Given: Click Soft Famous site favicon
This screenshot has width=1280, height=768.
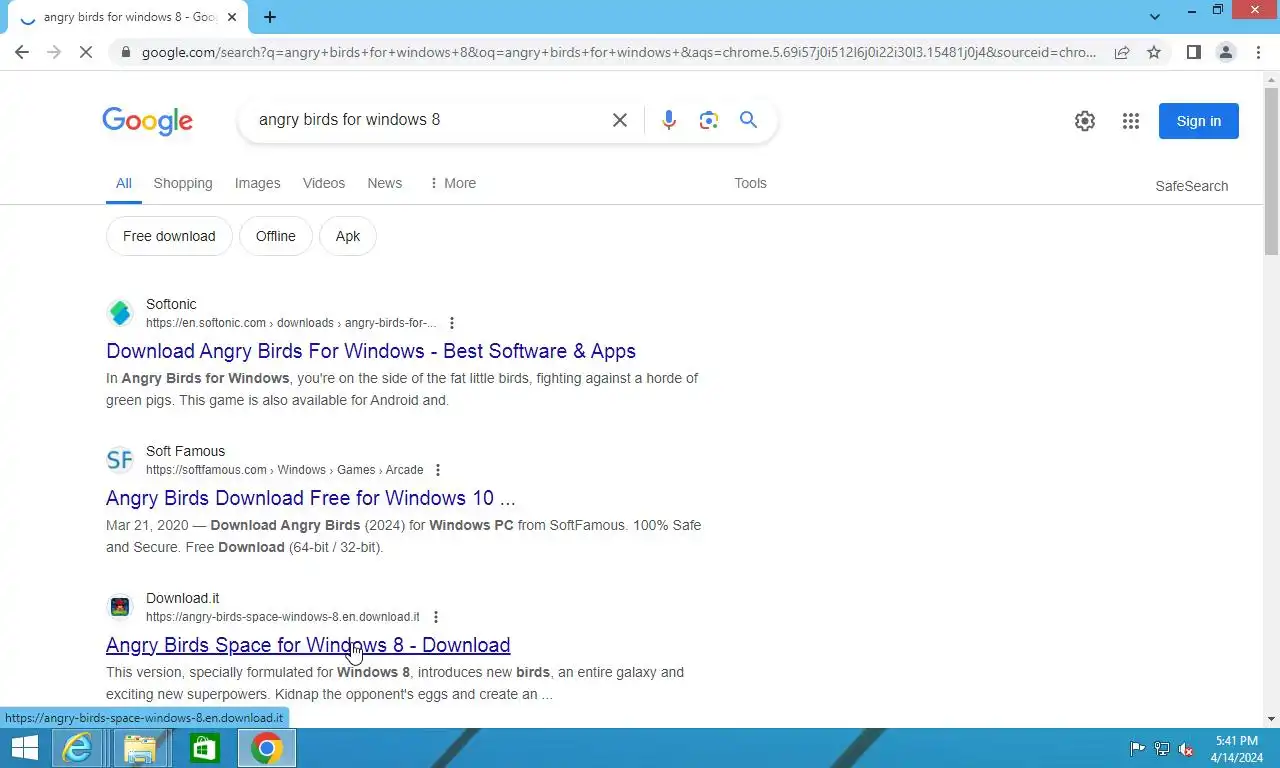Looking at the screenshot, I should (120, 460).
